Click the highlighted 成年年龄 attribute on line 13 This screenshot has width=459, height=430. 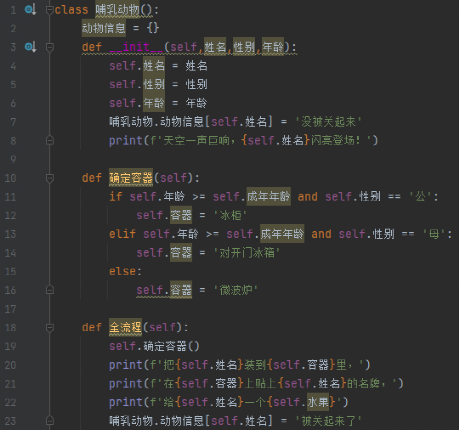tap(282, 234)
